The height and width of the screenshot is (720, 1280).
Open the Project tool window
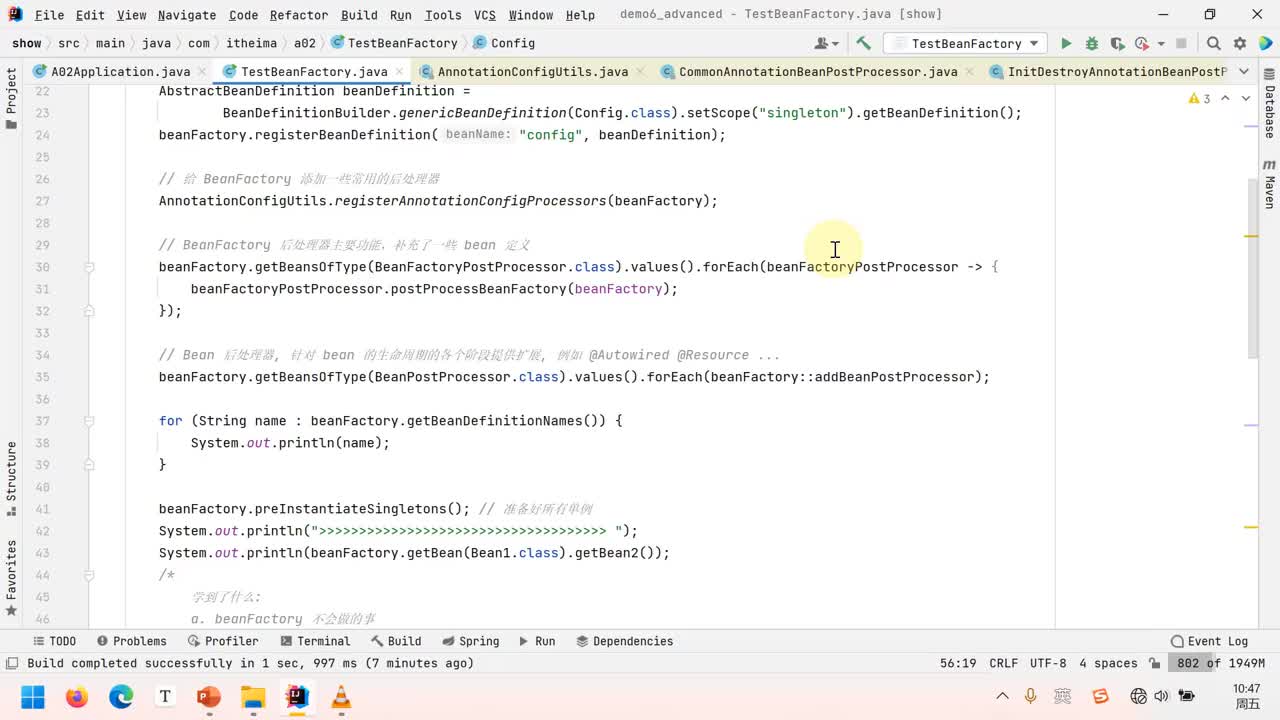(x=11, y=98)
